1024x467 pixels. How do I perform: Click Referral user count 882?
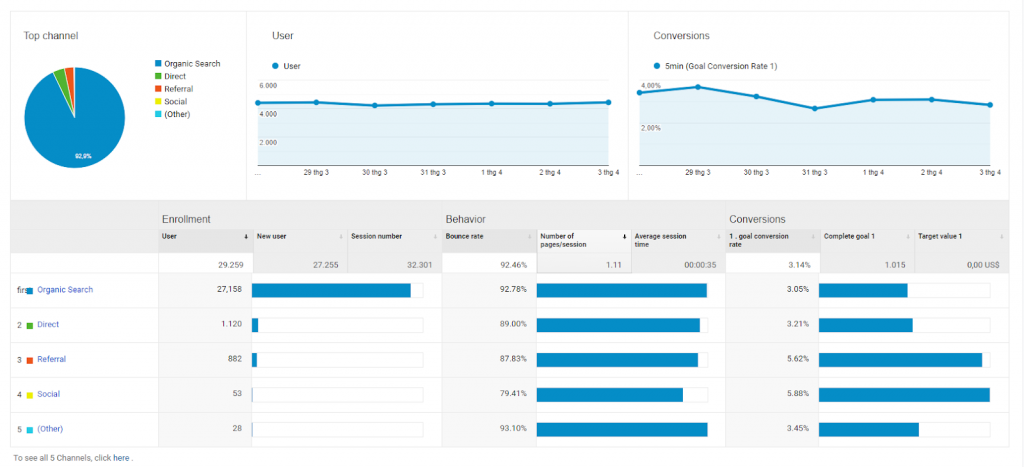tap(235, 359)
